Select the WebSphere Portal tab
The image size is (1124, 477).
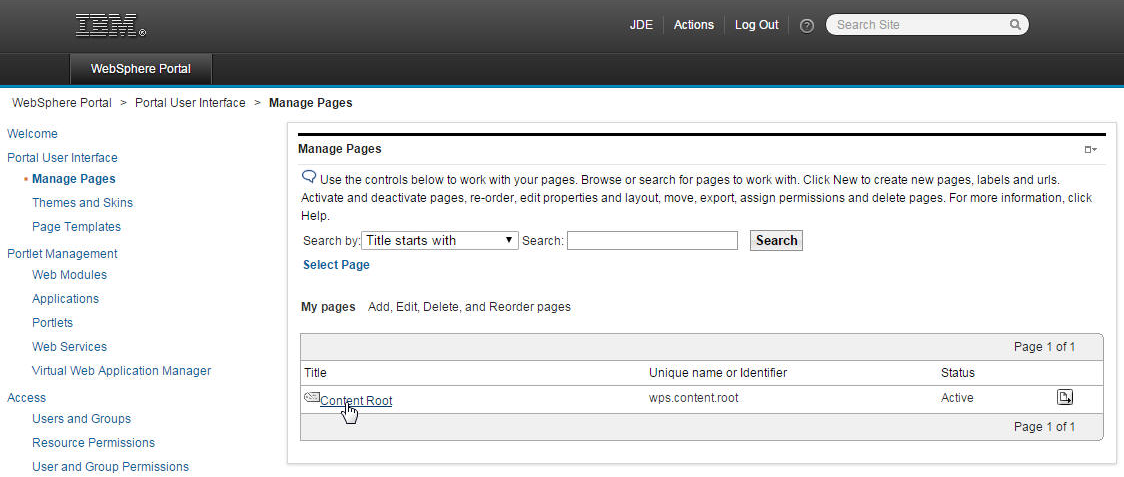[140, 69]
